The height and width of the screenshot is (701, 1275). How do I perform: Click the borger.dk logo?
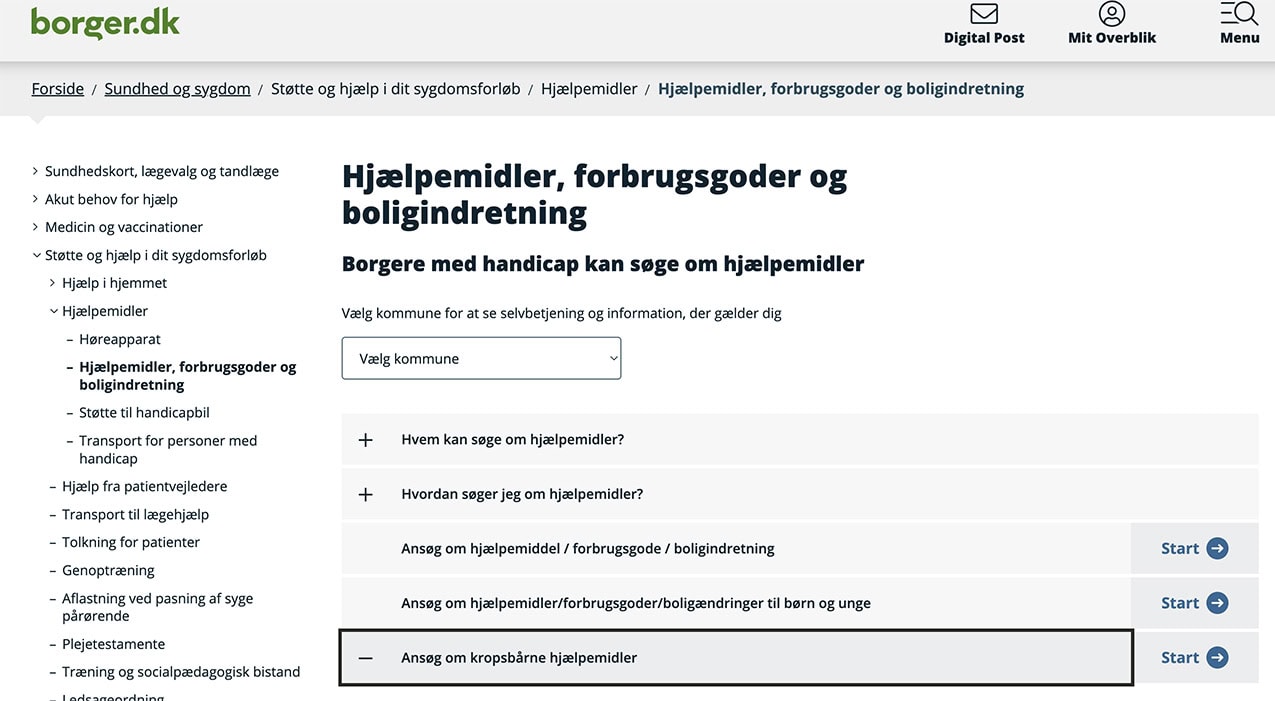pos(104,23)
